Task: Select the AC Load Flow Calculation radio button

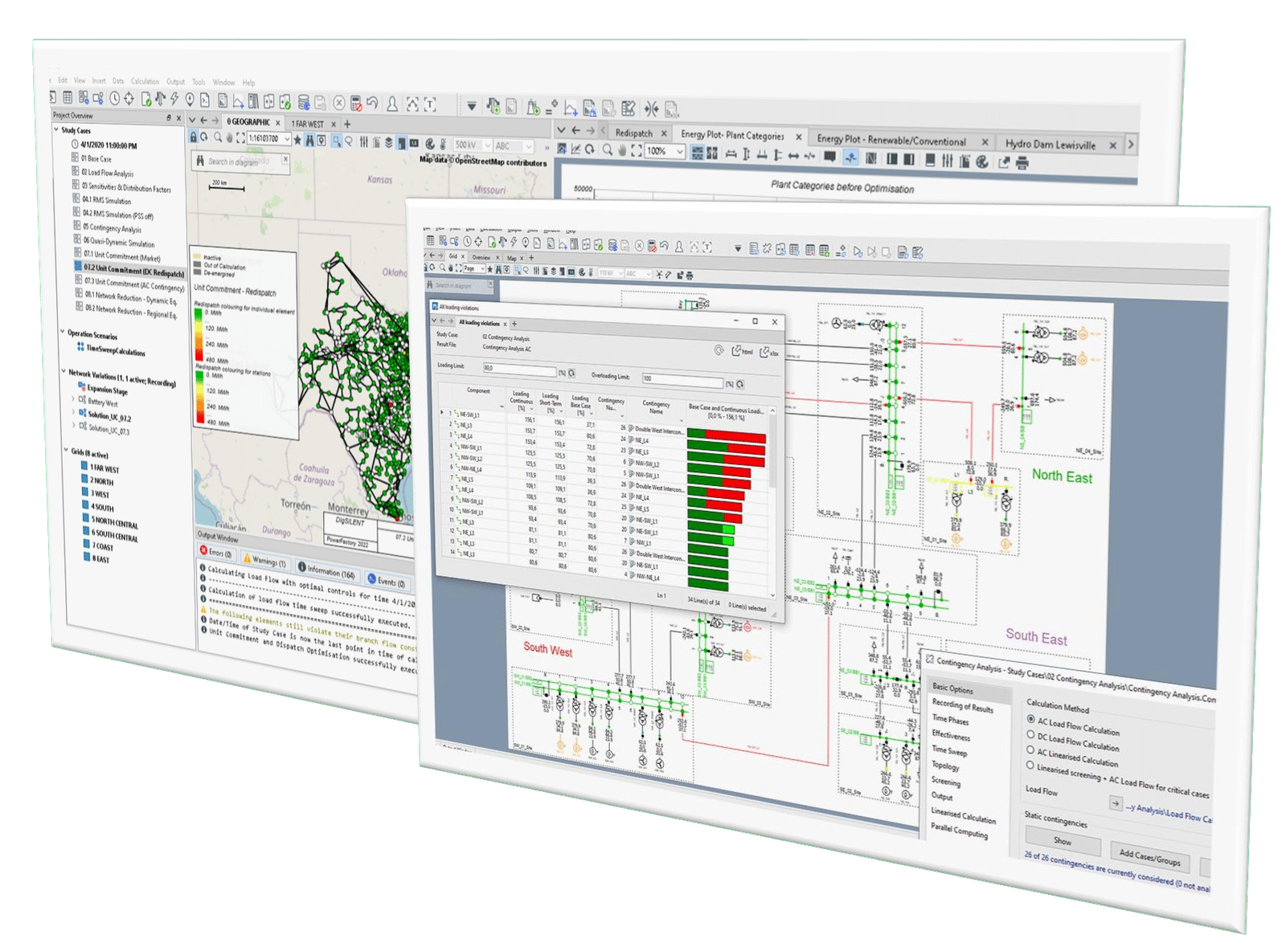Action: 1030,719
